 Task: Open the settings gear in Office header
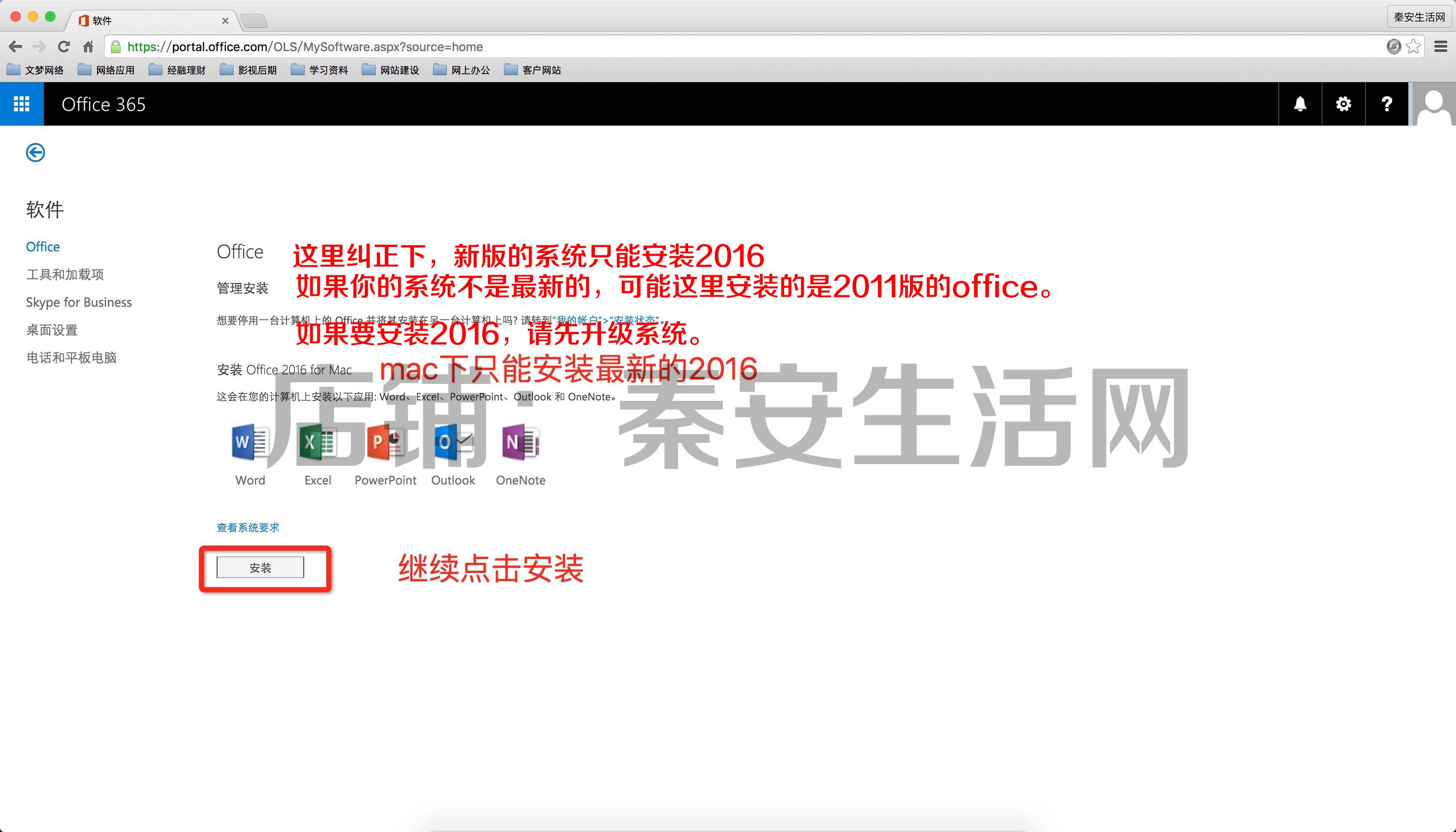pos(1343,104)
